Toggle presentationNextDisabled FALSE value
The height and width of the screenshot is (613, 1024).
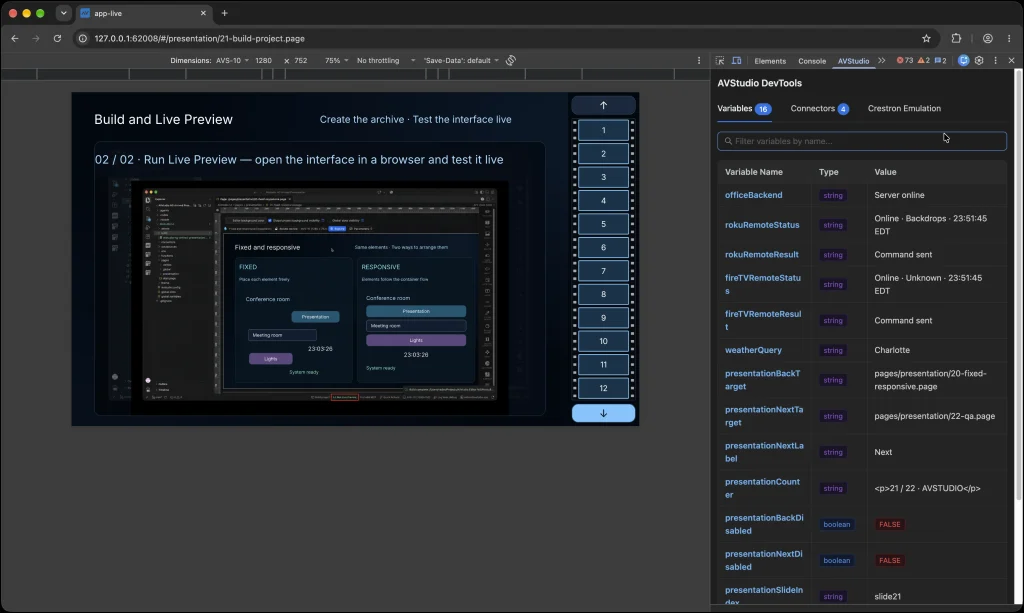889,560
